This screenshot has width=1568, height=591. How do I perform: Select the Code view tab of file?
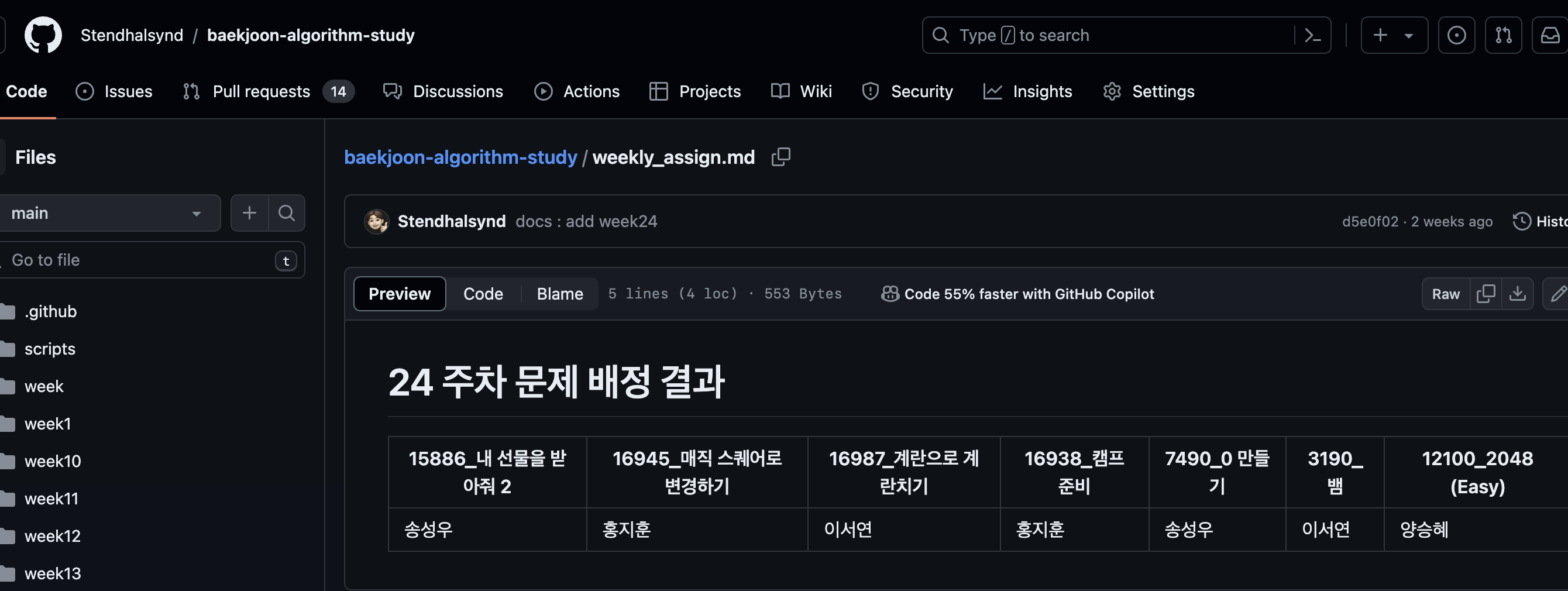click(x=483, y=294)
